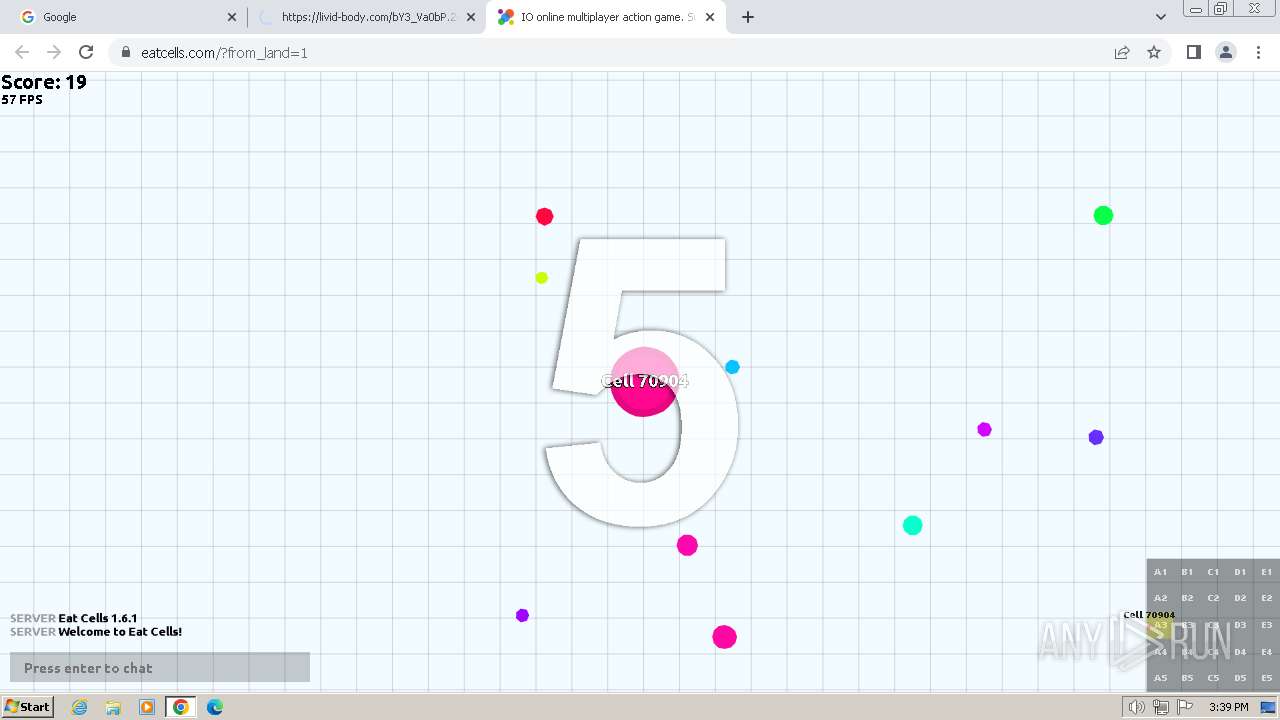The width and height of the screenshot is (1280, 720).
Task: Click the show desktop button icon
Action: pyautogui.click(x=1268, y=707)
